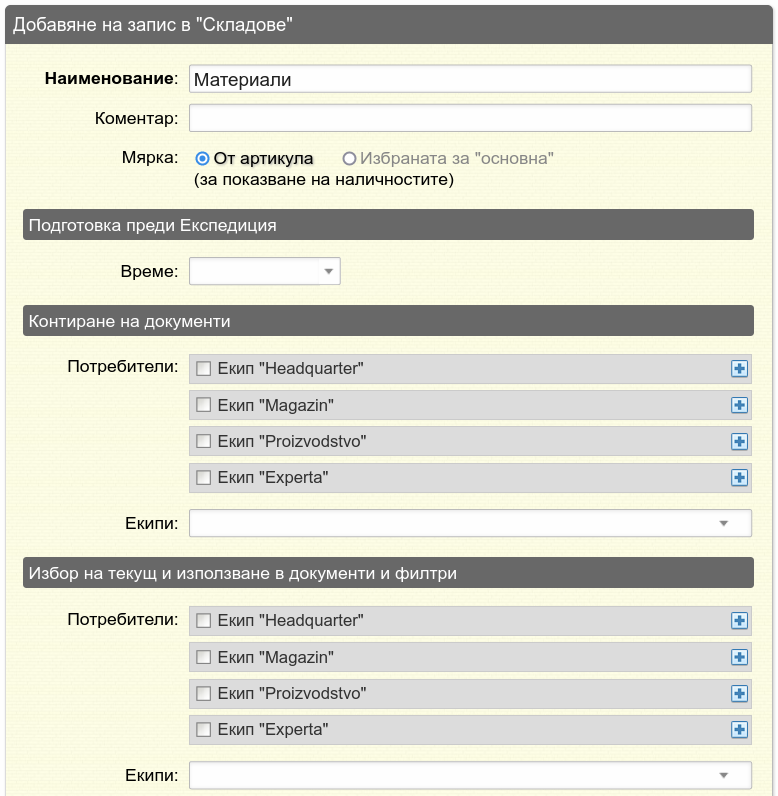This screenshot has height=796, width=778.
Task: Open the Екипи dropdown under Контиране на документи
Action: pos(470,523)
